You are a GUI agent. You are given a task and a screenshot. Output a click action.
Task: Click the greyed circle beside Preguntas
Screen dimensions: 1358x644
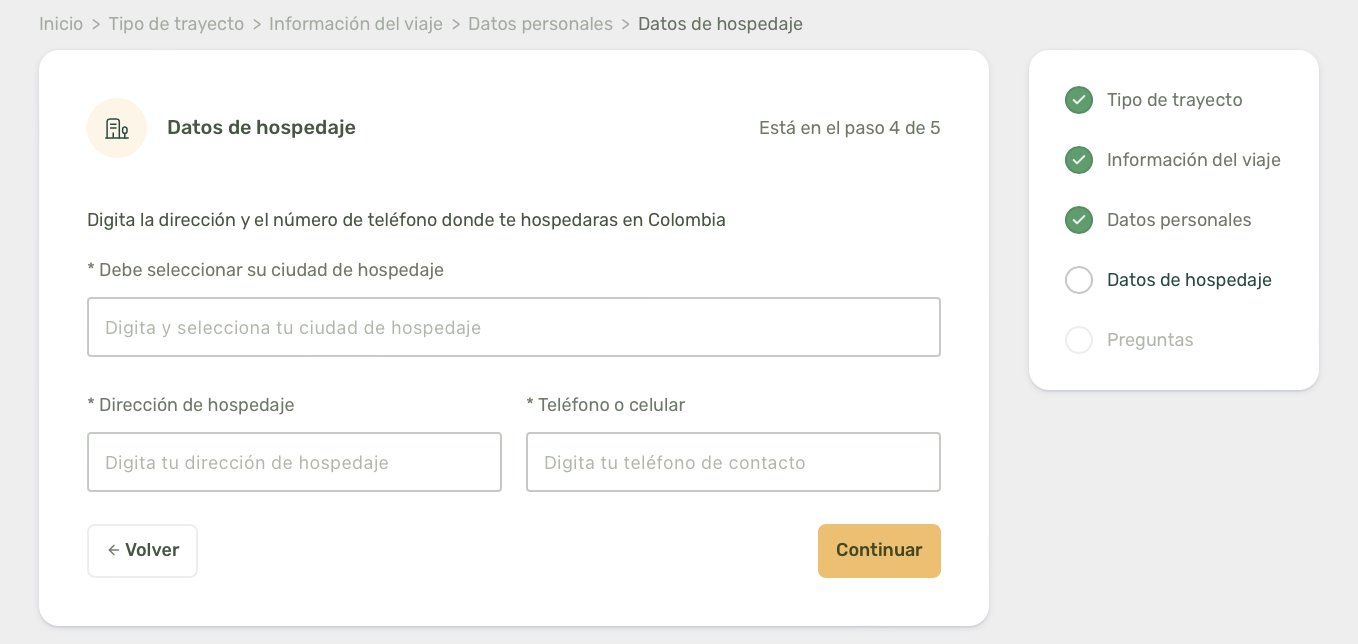1079,340
